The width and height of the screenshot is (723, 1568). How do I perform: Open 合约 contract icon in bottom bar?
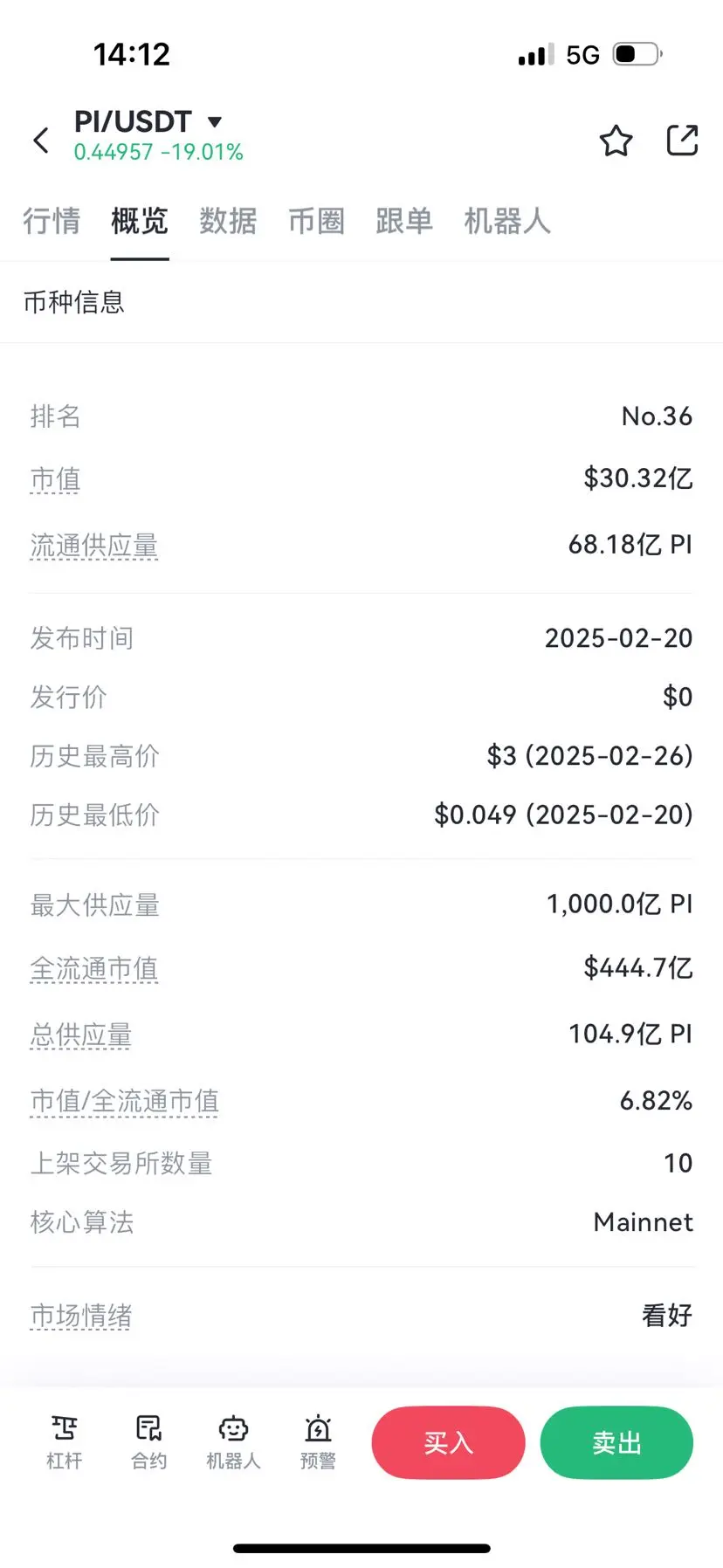point(148,1441)
